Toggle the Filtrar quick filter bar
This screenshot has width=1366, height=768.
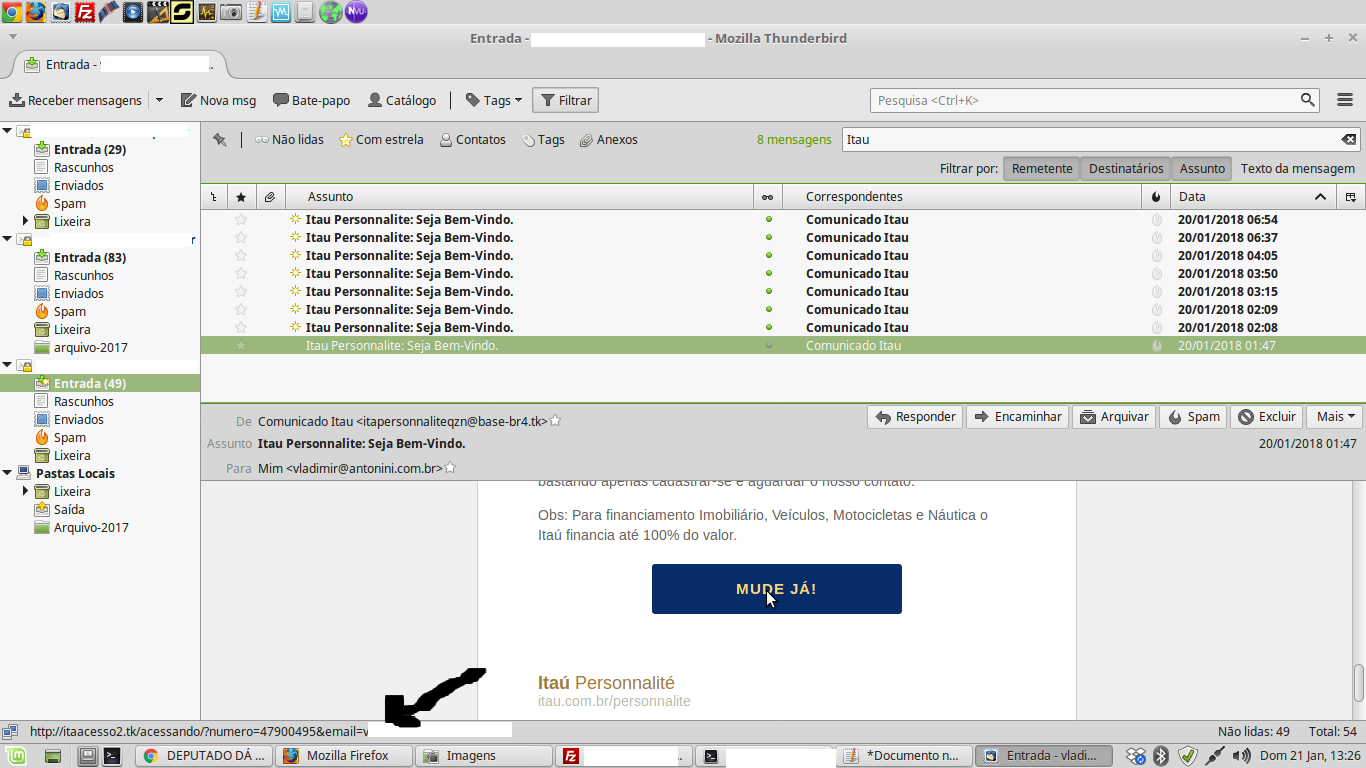566,100
